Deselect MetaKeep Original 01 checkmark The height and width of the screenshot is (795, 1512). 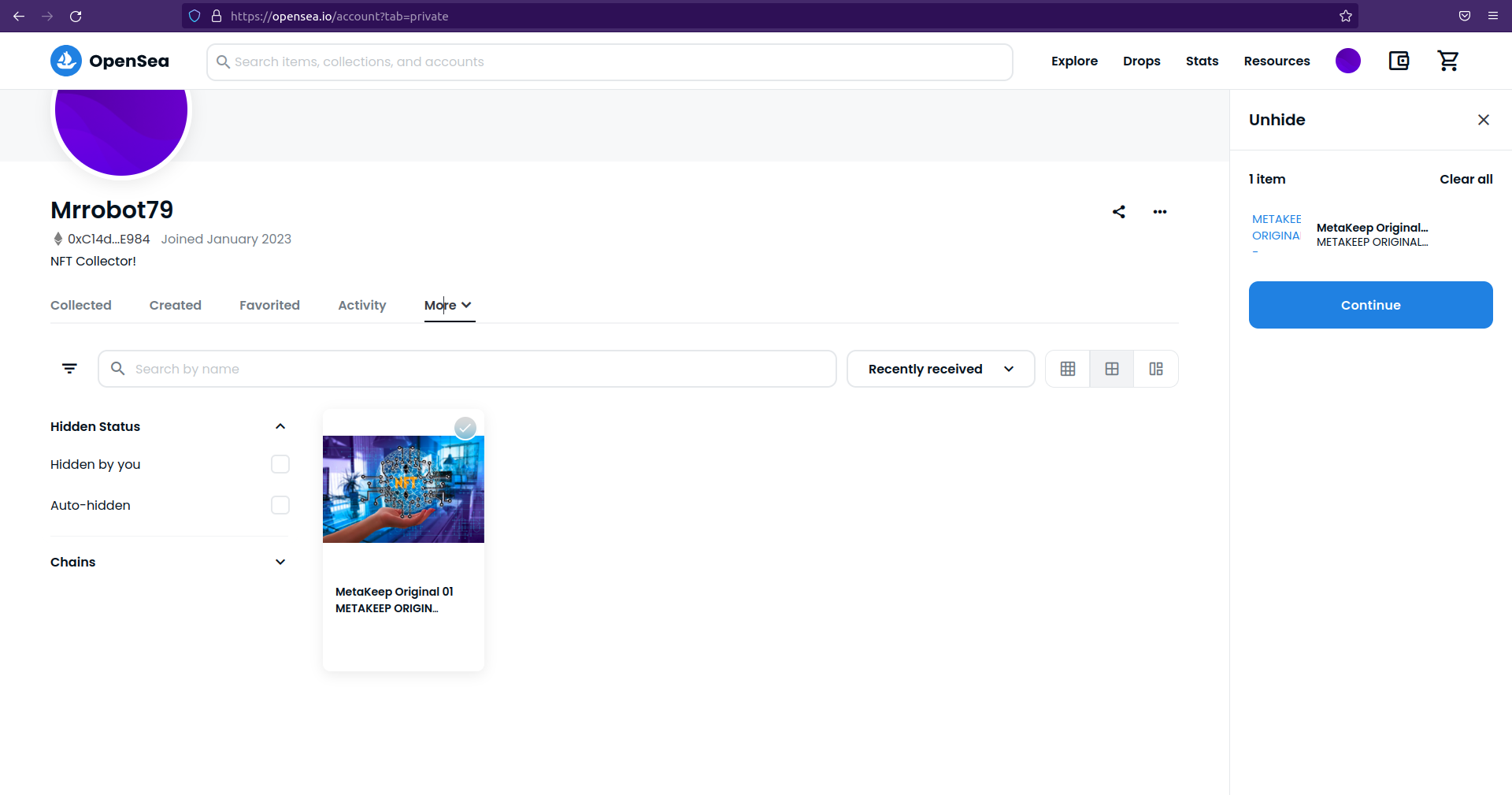[465, 428]
